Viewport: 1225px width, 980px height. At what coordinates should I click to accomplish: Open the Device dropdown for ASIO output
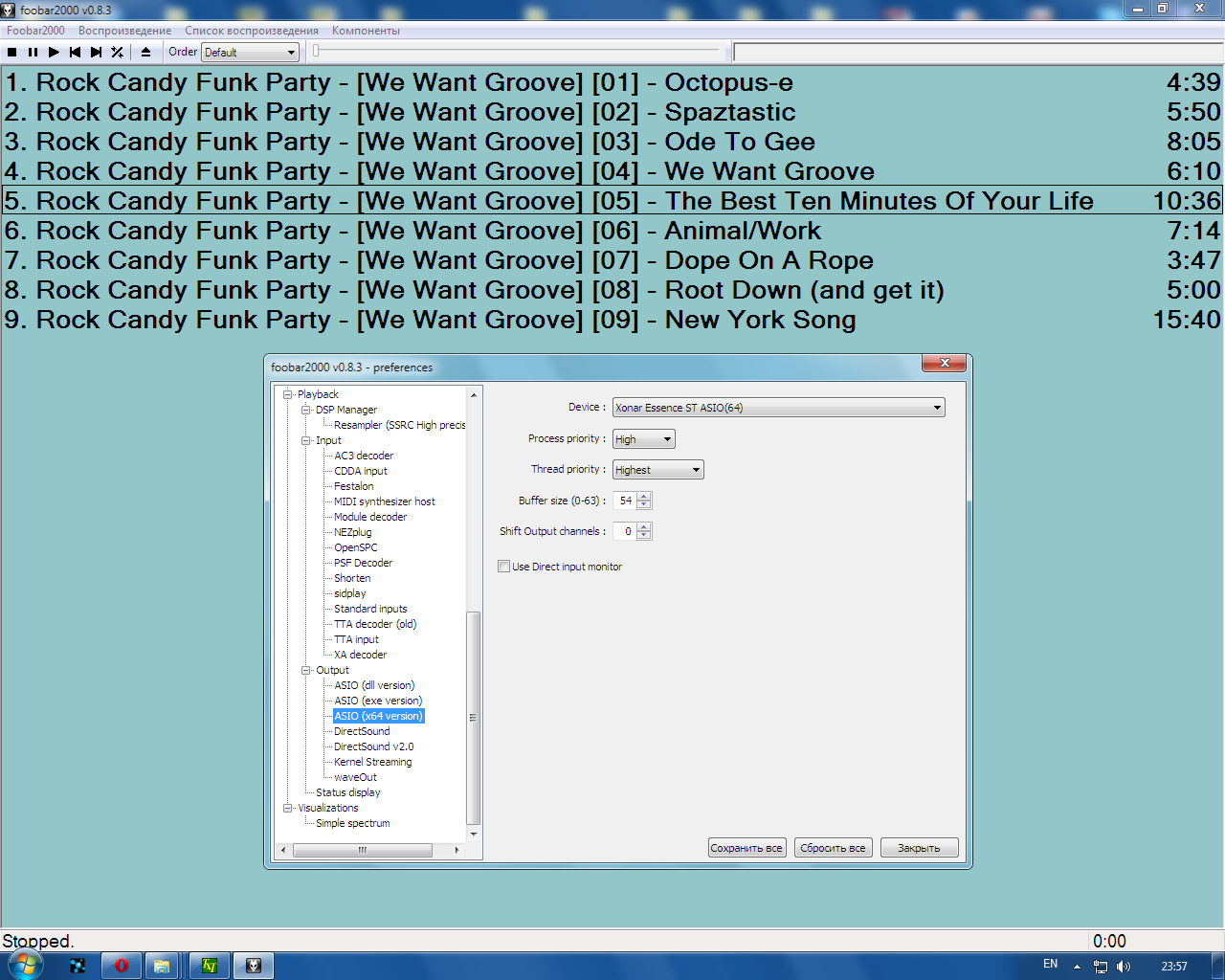778,408
